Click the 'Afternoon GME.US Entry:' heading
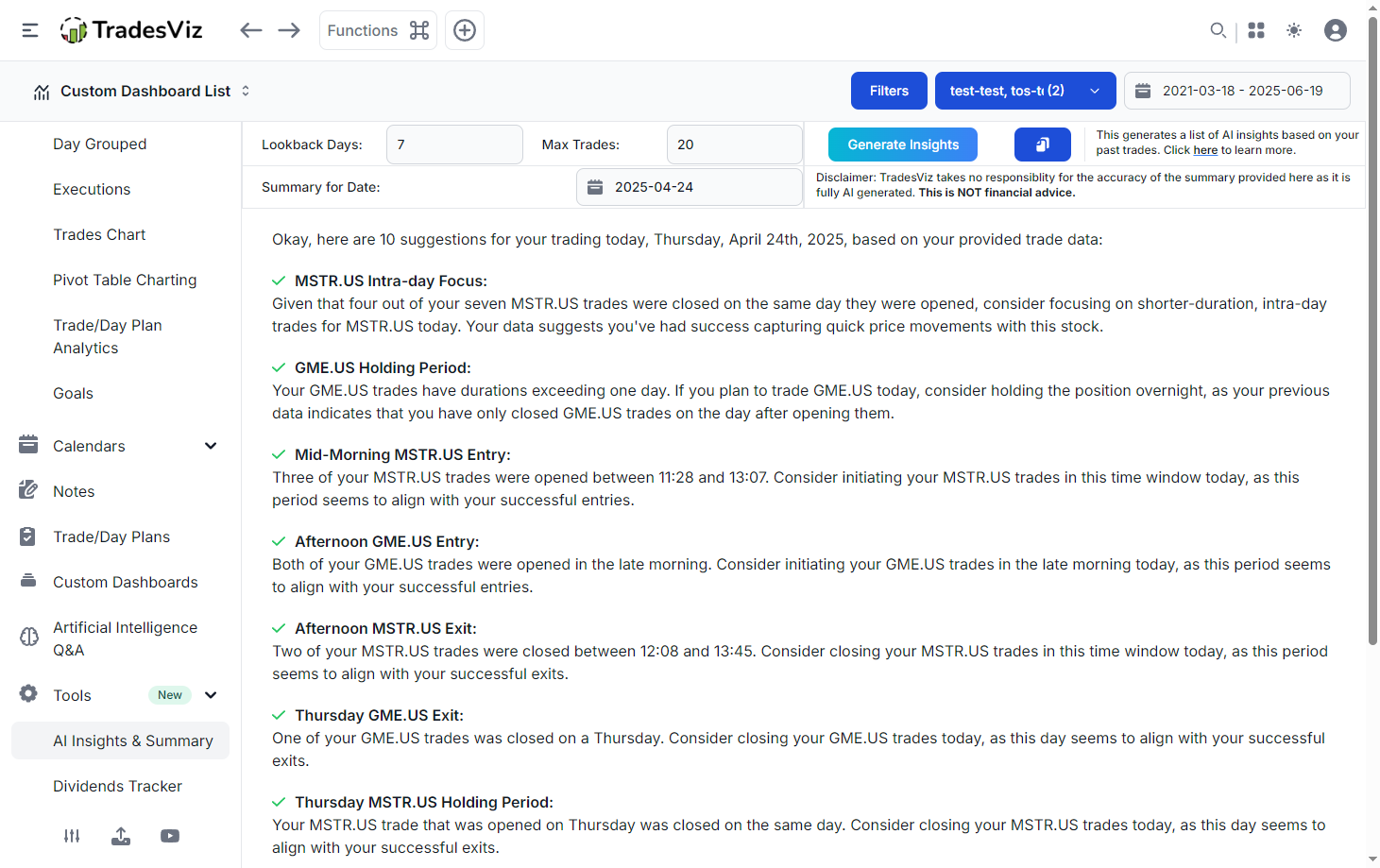 (387, 541)
